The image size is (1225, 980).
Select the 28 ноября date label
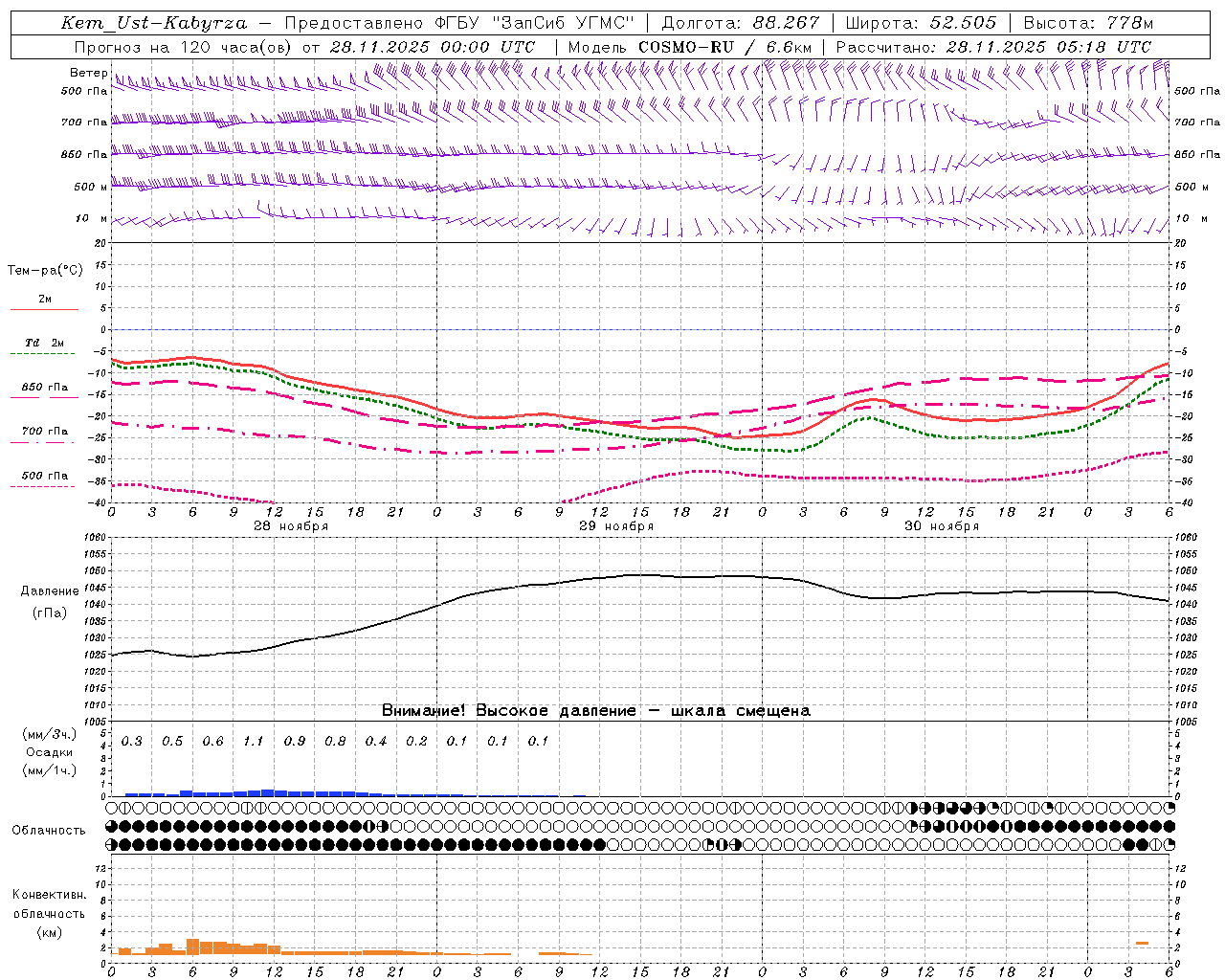[x=291, y=526]
